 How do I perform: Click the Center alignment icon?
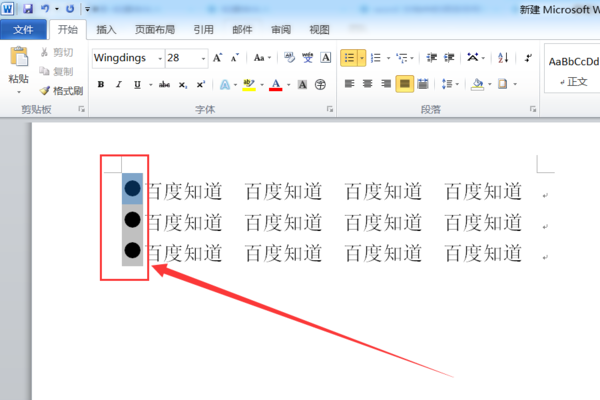click(x=367, y=83)
